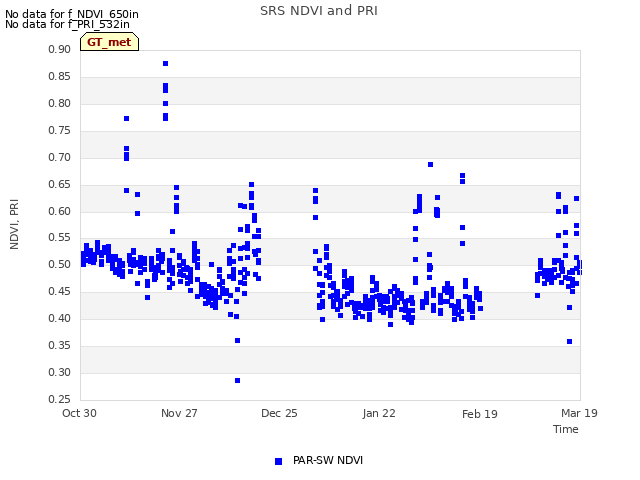
Task: Click the lowest data point near 0.29
Action: 238,380
